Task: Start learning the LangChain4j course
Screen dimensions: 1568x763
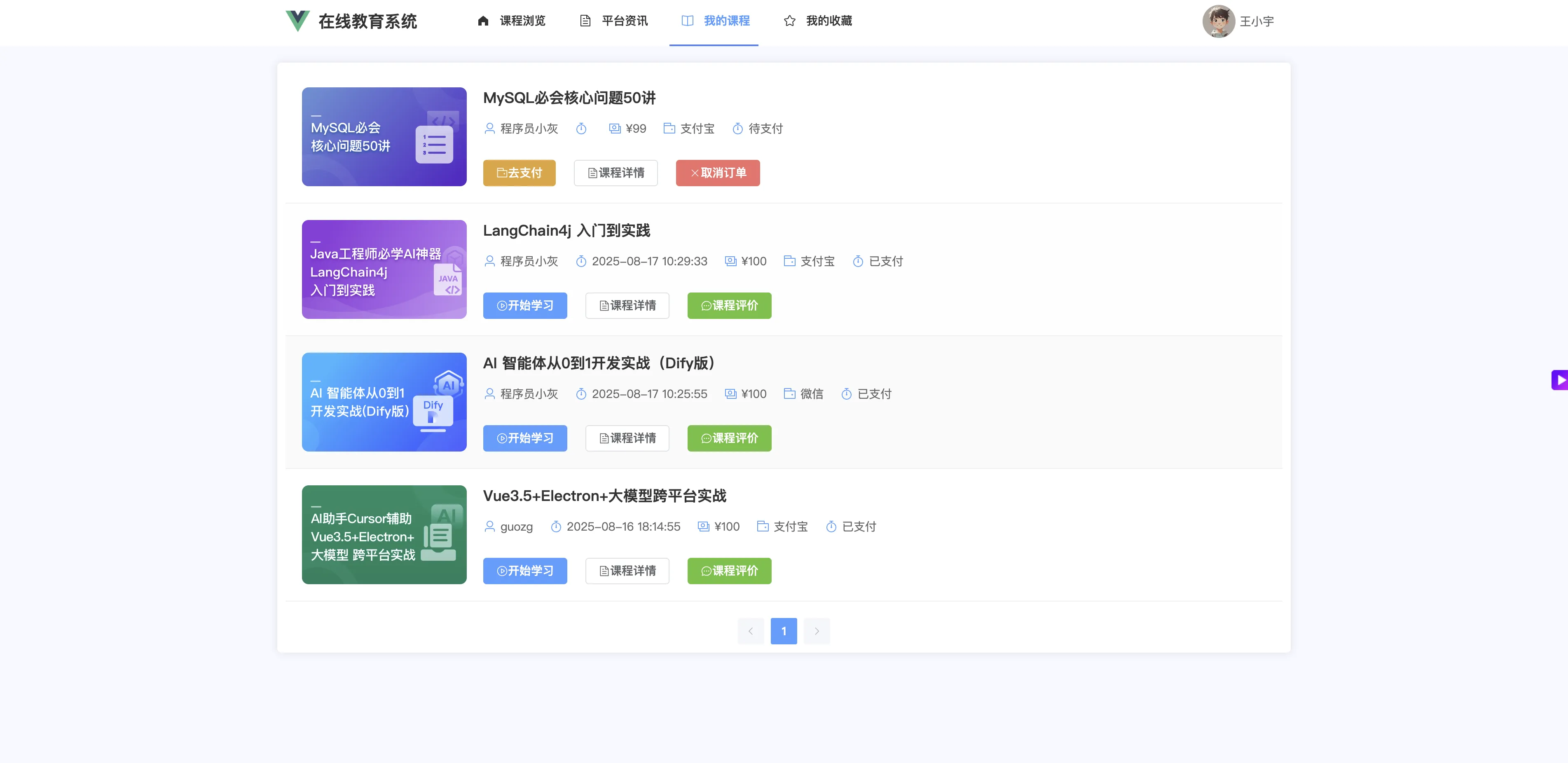Action: point(525,306)
